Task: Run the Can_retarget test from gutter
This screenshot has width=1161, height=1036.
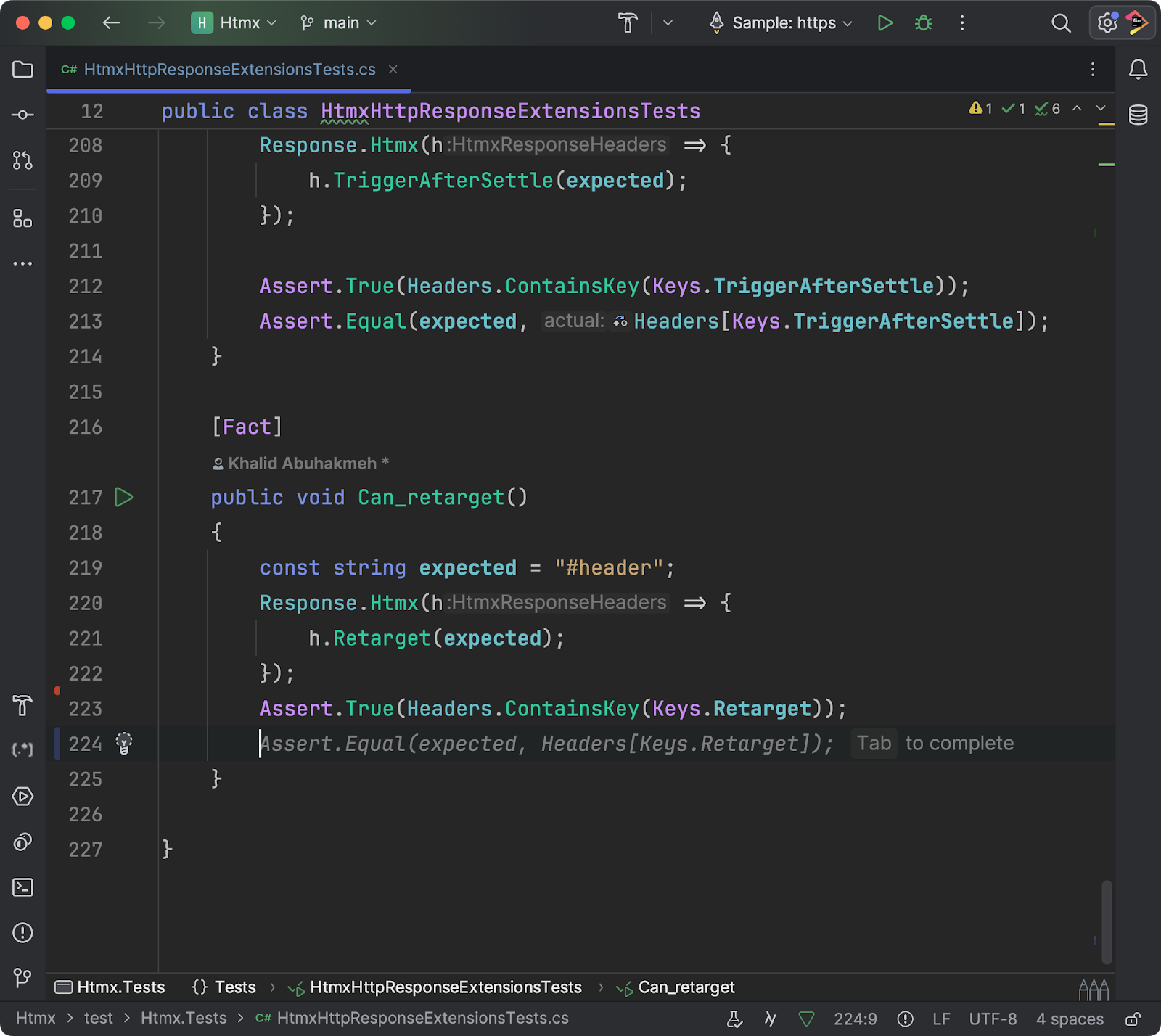Action: (124, 498)
